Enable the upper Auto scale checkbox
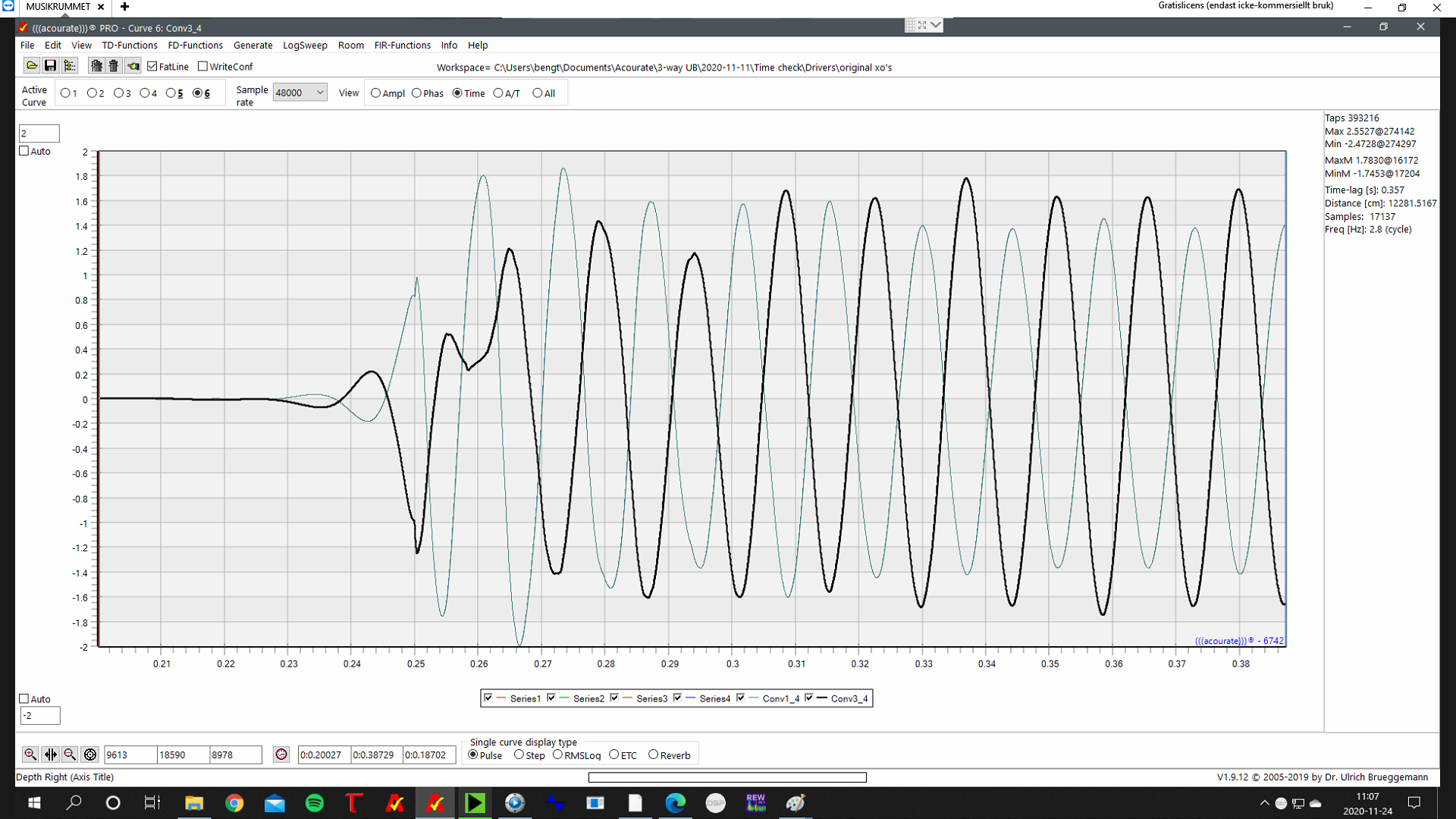The image size is (1456, 819). [x=24, y=151]
